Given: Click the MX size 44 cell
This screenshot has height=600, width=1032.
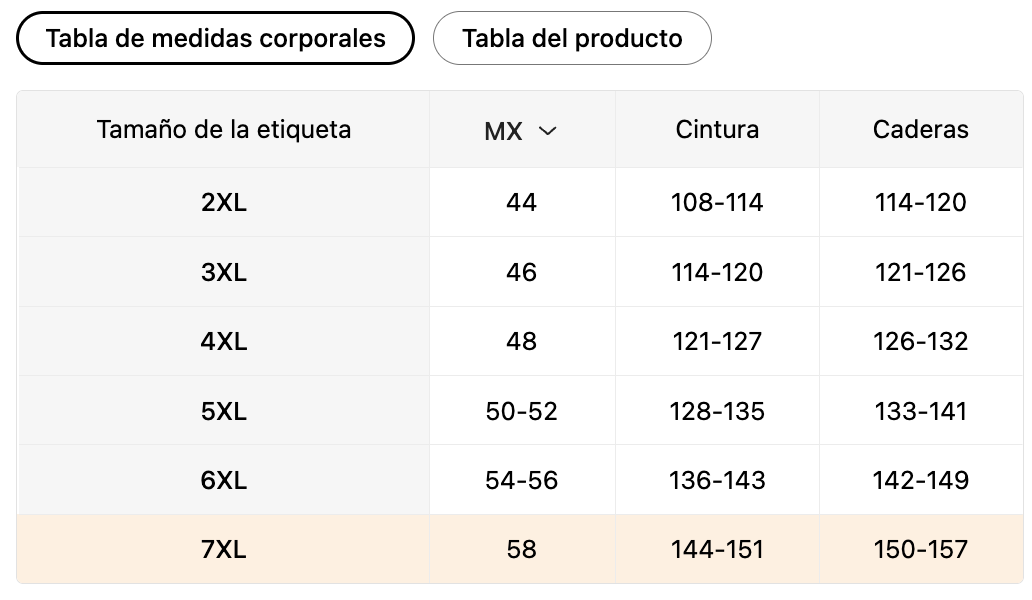Looking at the screenshot, I should tap(521, 202).
